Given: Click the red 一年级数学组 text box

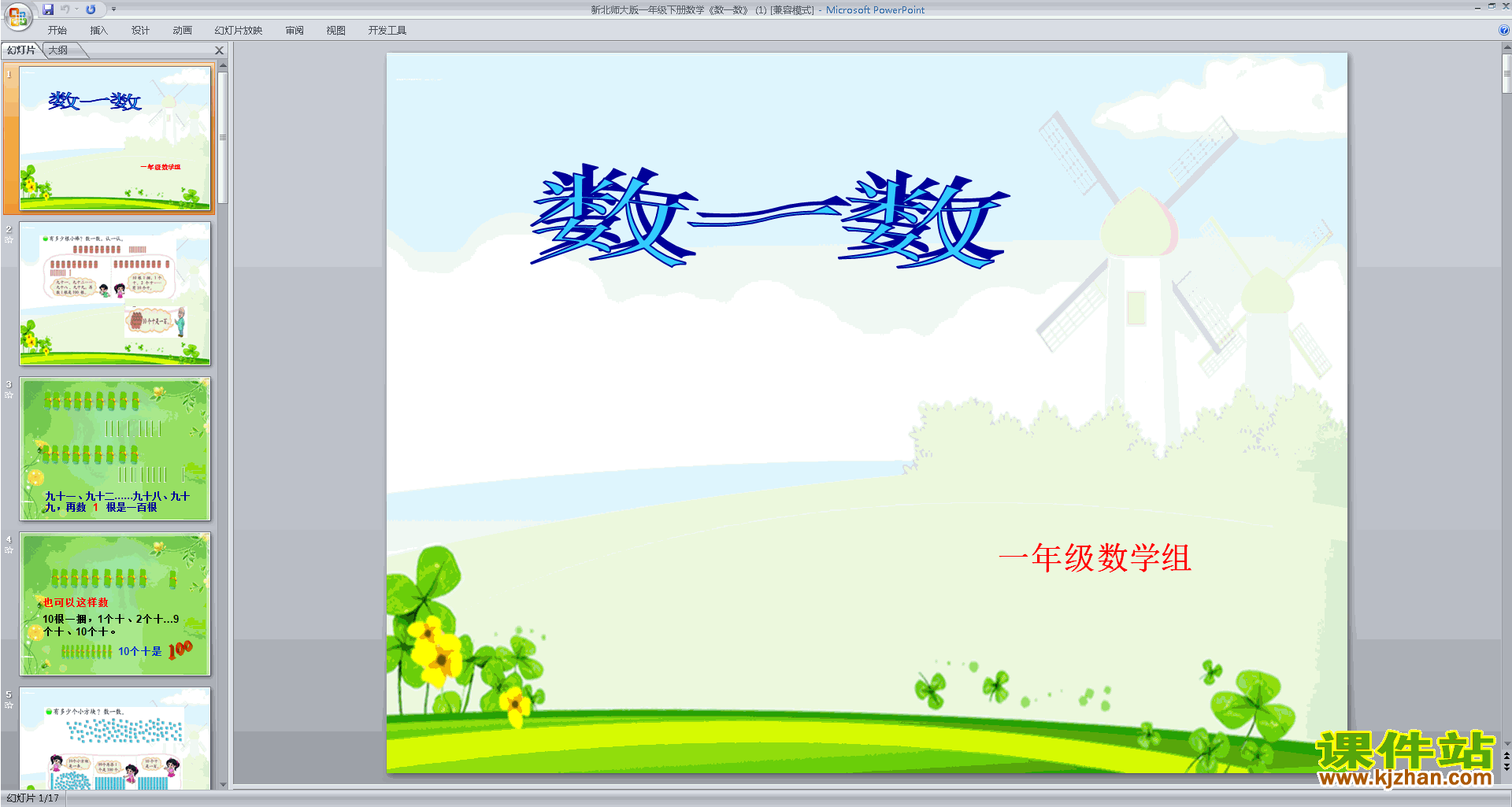Looking at the screenshot, I should click(x=1095, y=558).
